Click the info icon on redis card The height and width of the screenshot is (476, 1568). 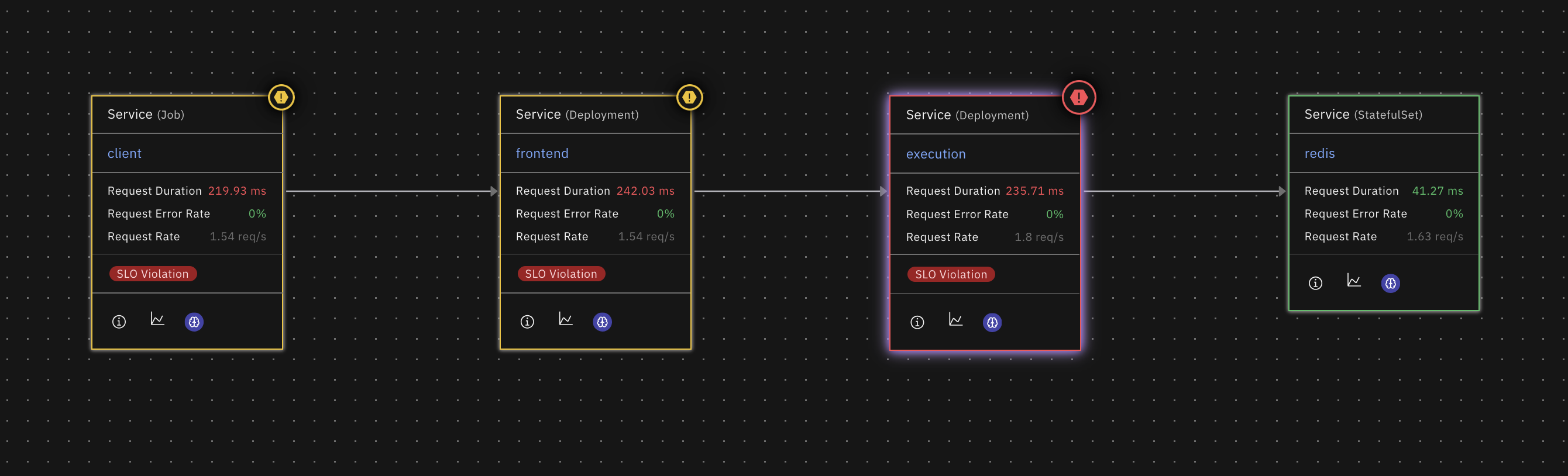click(1315, 283)
